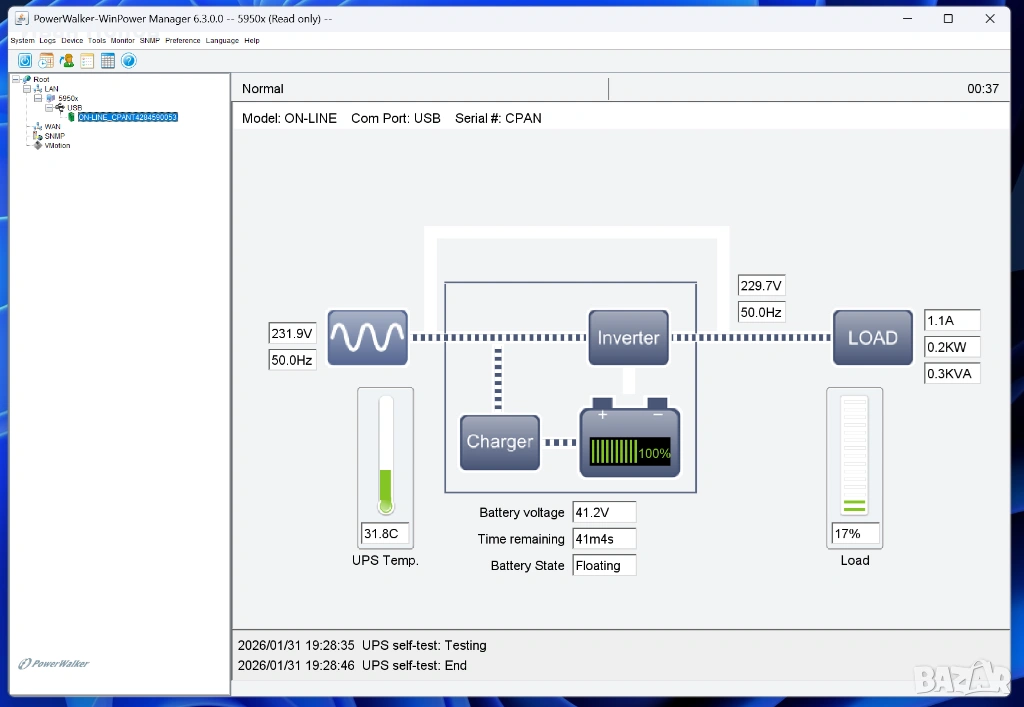Viewport: 1024px width, 707px height.
Task: Click the Battery voltage 41.2V field
Action: (604, 512)
